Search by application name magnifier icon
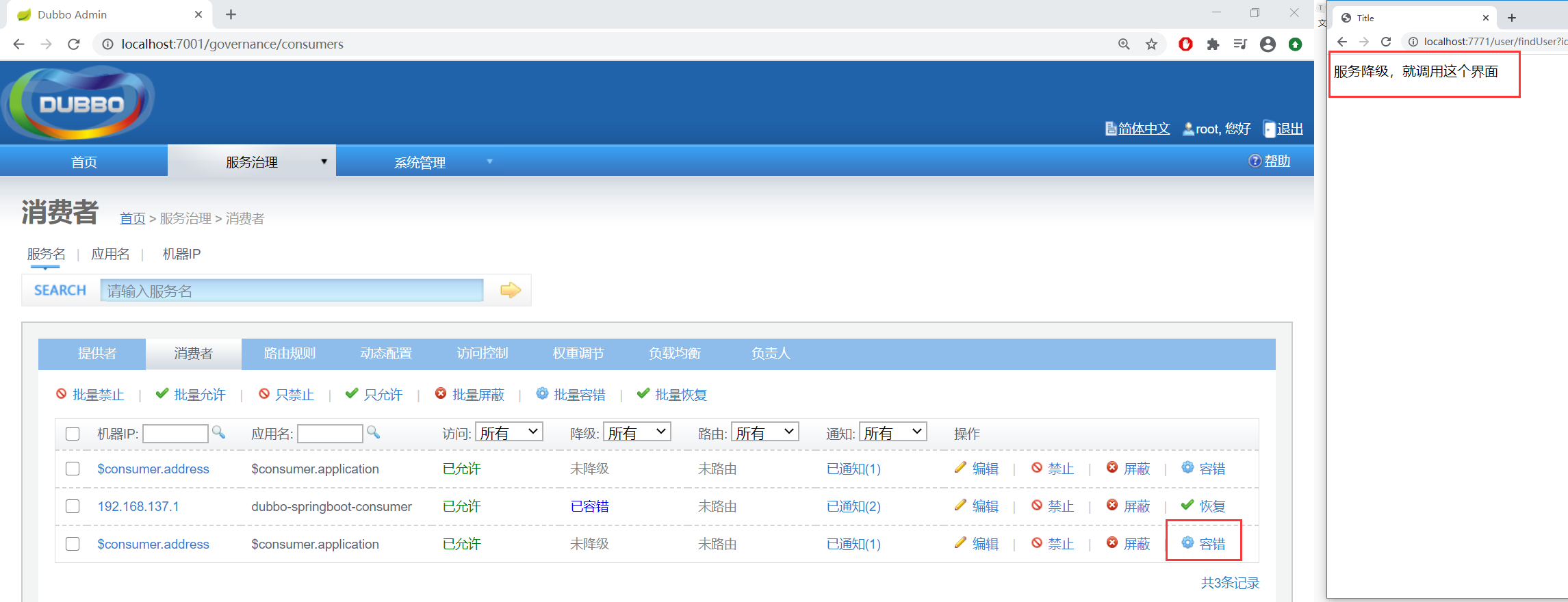The height and width of the screenshot is (602, 1568). coord(373,432)
